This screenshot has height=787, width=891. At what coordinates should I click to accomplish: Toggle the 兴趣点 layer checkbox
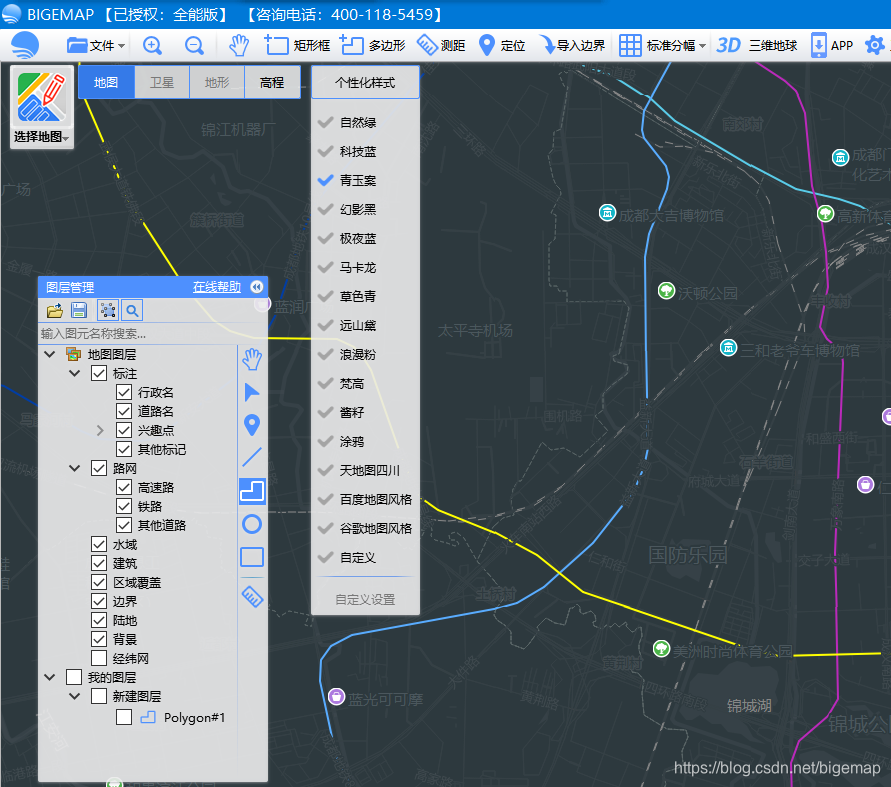[x=124, y=430]
